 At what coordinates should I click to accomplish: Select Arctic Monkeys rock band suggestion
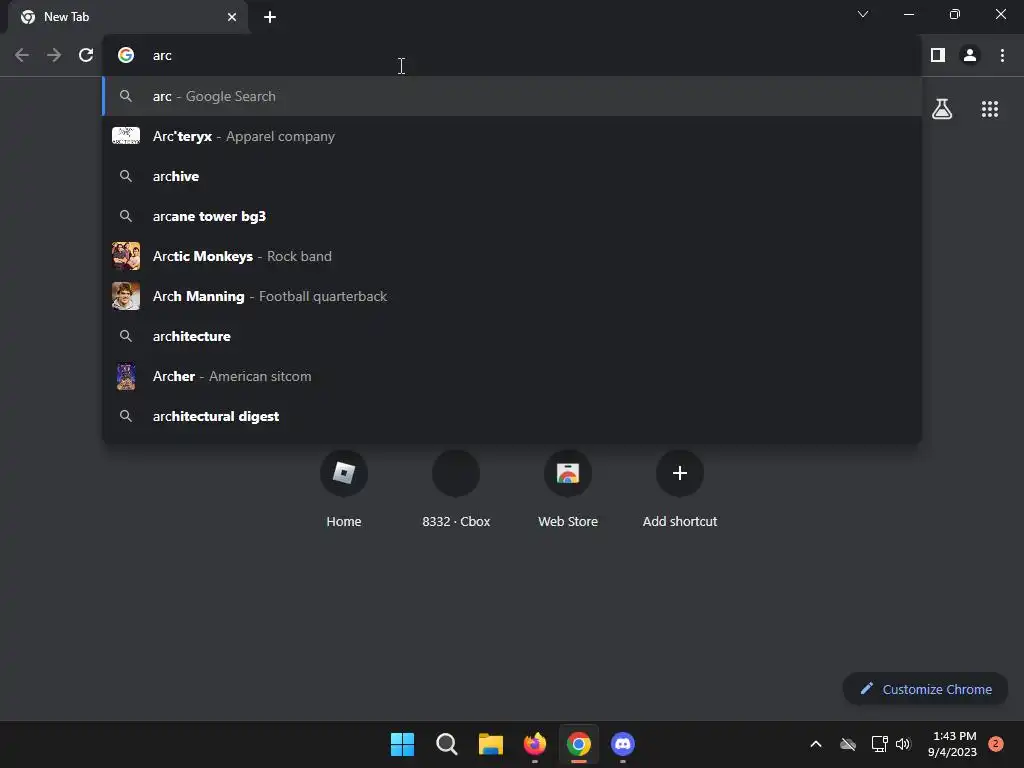(512, 257)
